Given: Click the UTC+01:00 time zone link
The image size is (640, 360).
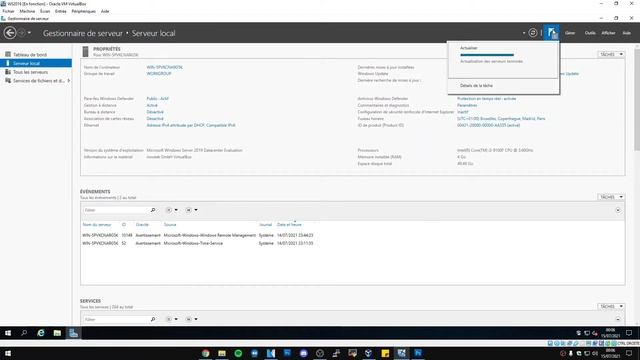Looking at the screenshot, I should 501,118.
